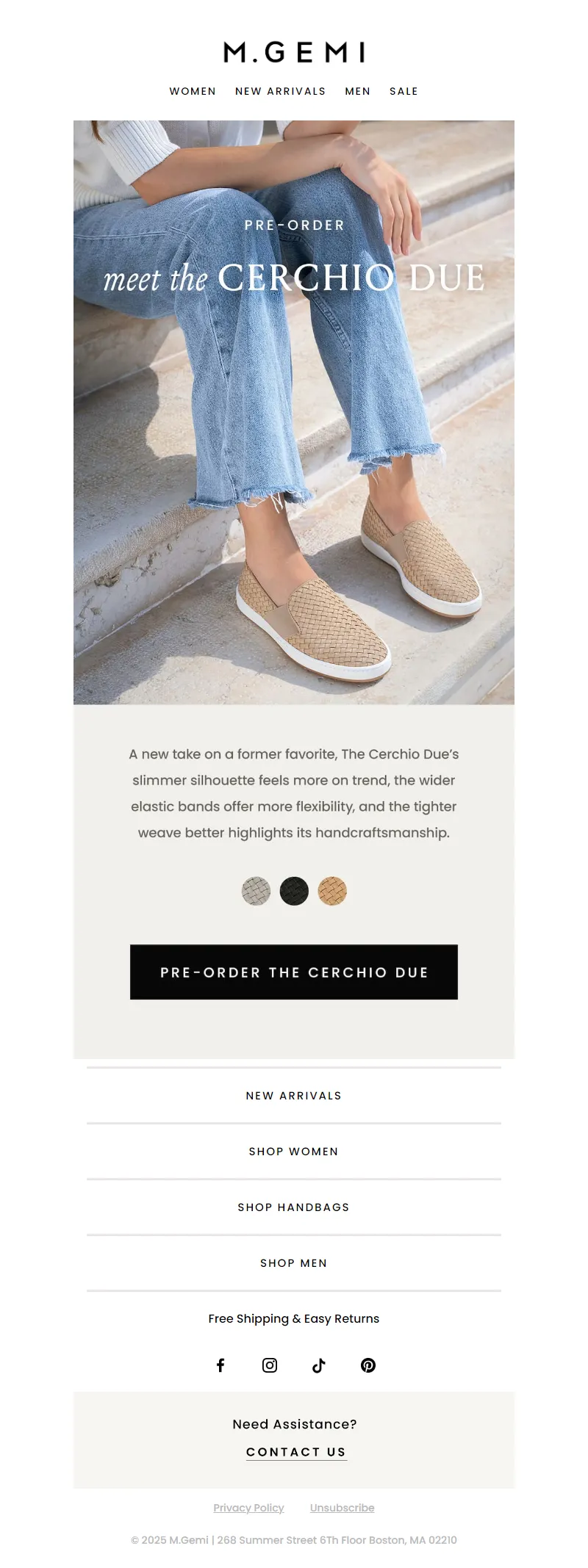Follow the Shop Handbags link

[294, 1207]
